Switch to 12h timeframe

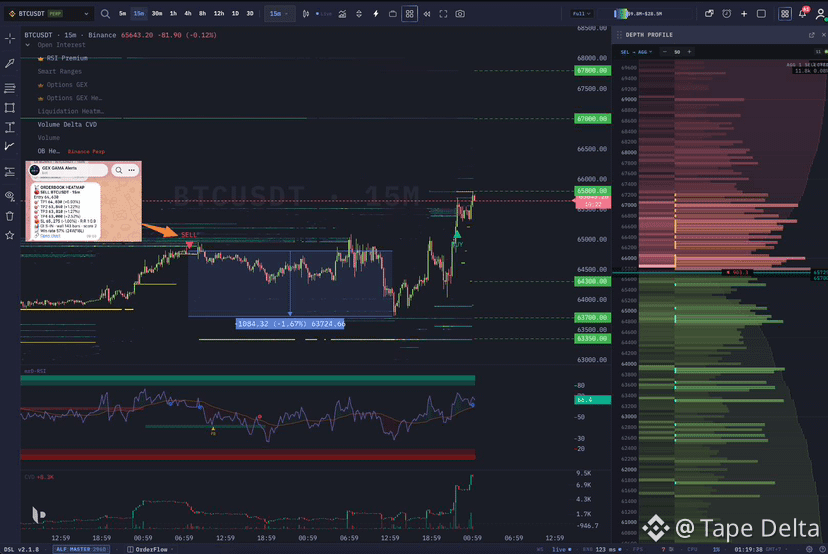[x=219, y=14]
